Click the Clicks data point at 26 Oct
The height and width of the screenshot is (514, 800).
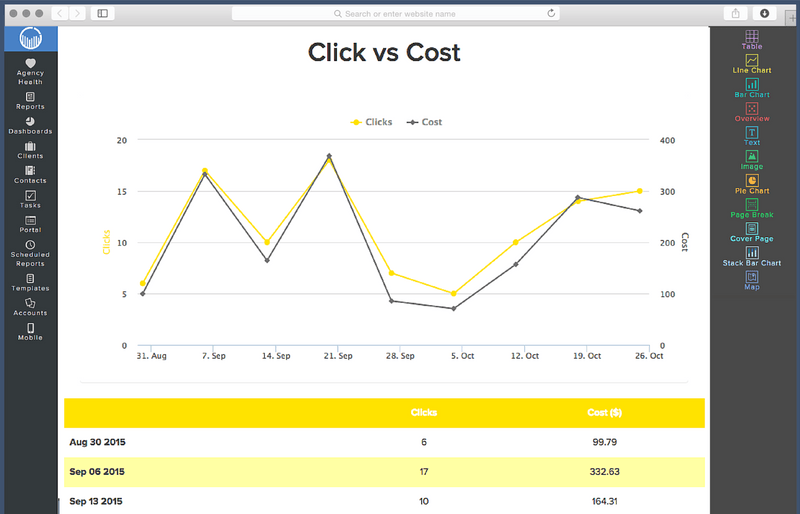639,191
